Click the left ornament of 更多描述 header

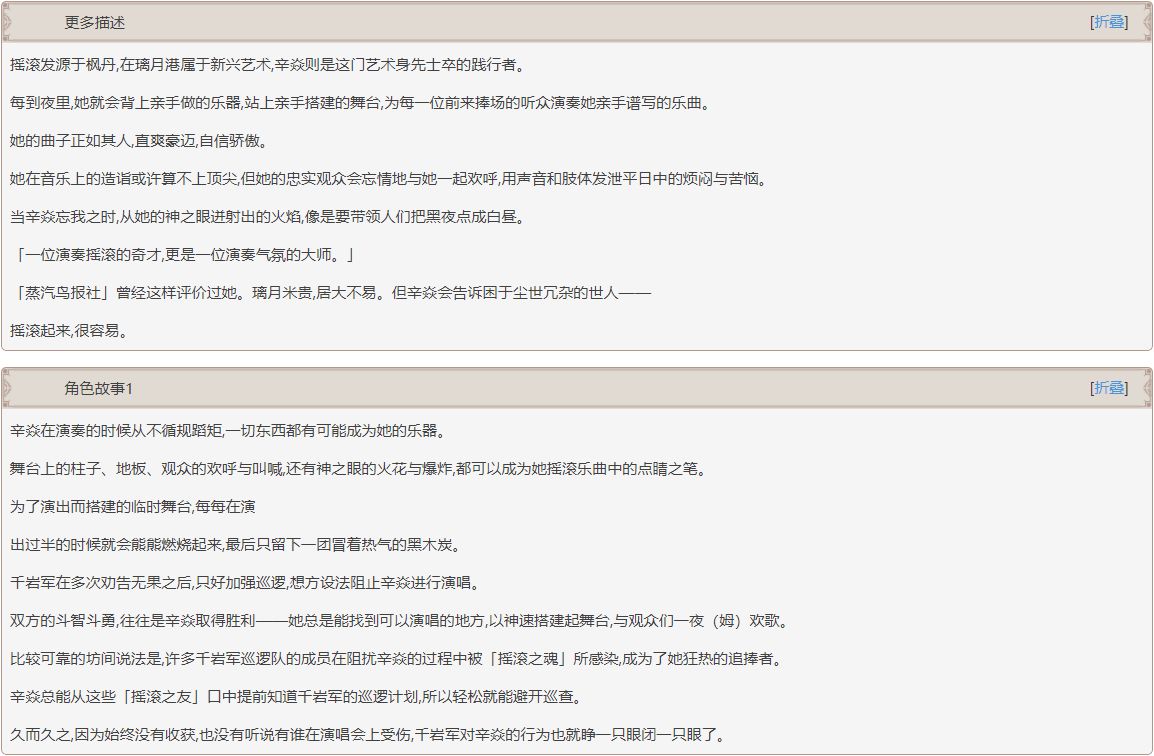tap(7, 22)
